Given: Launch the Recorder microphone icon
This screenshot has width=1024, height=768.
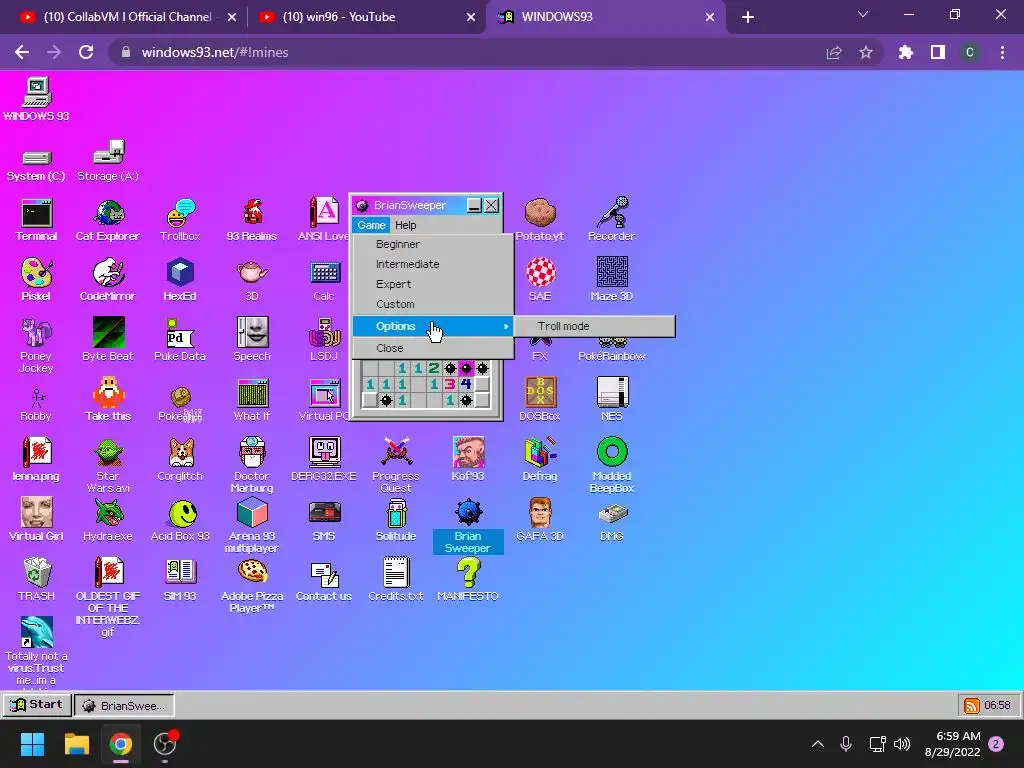Looking at the screenshot, I should 612,219.
